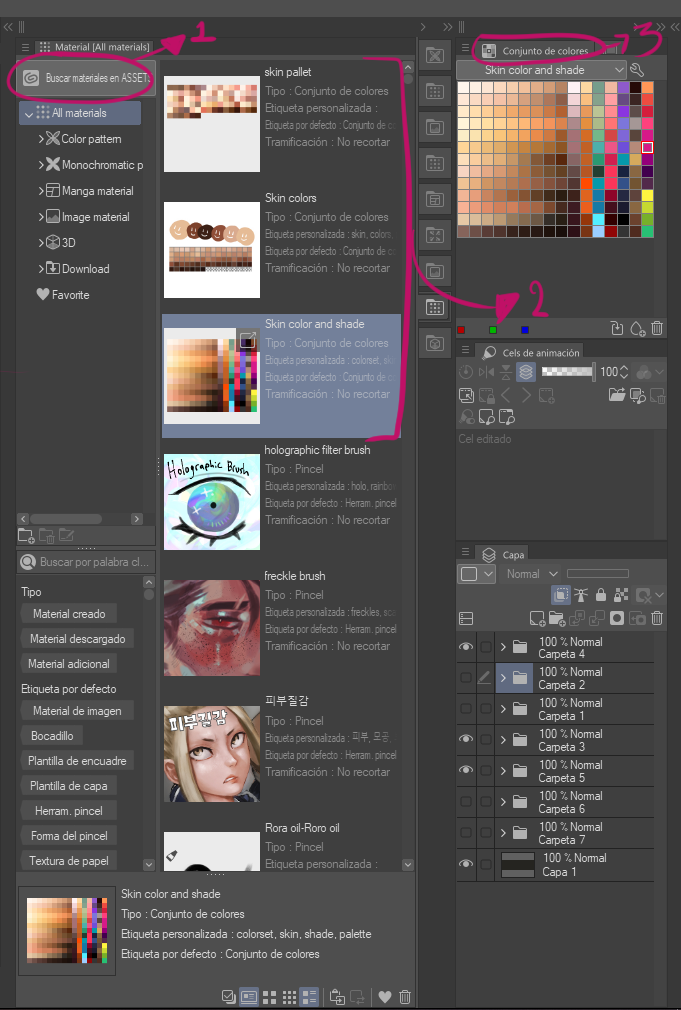Image resolution: width=681 pixels, height=1010 pixels.
Task: Click paste material to canvas icon
Action: pyautogui.click(x=337, y=996)
